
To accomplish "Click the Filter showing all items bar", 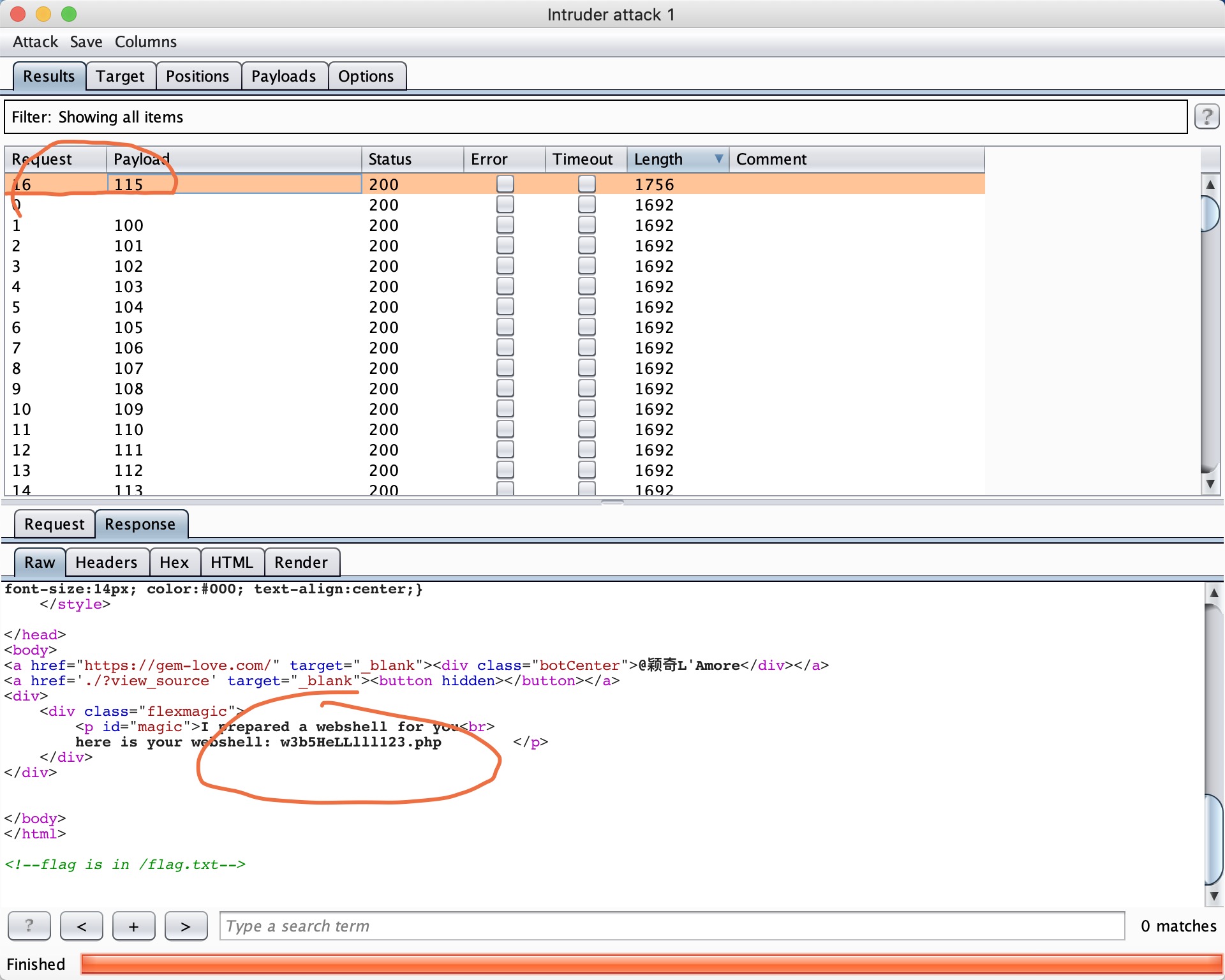I will tap(595, 117).
